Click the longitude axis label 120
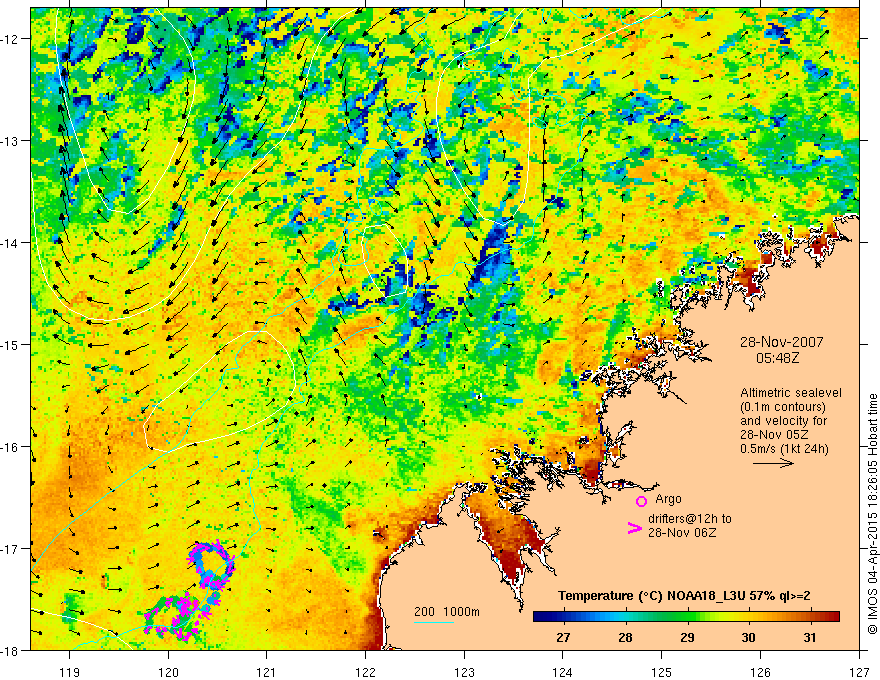 click(x=168, y=672)
